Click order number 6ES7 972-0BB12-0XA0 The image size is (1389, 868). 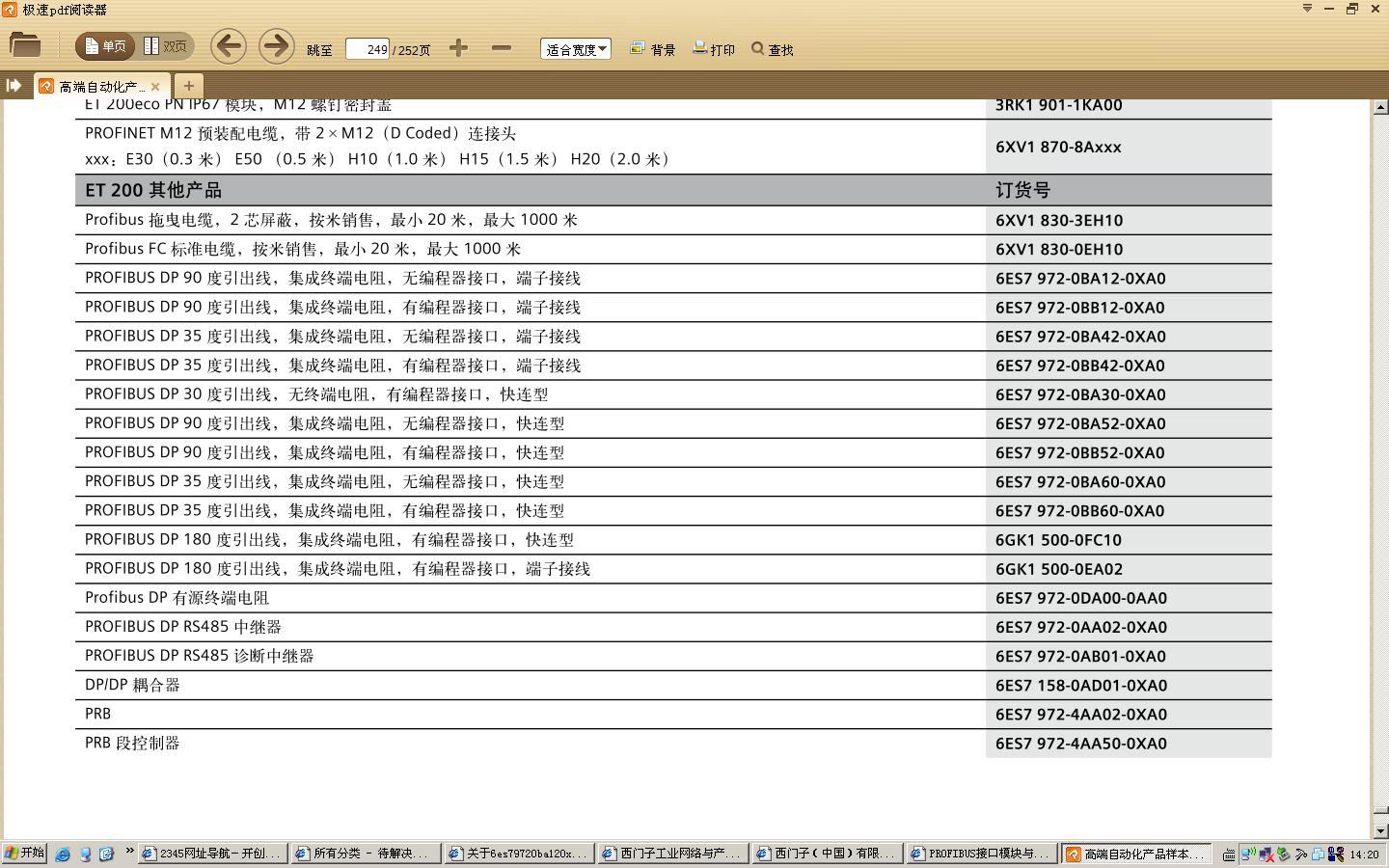[1080, 308]
